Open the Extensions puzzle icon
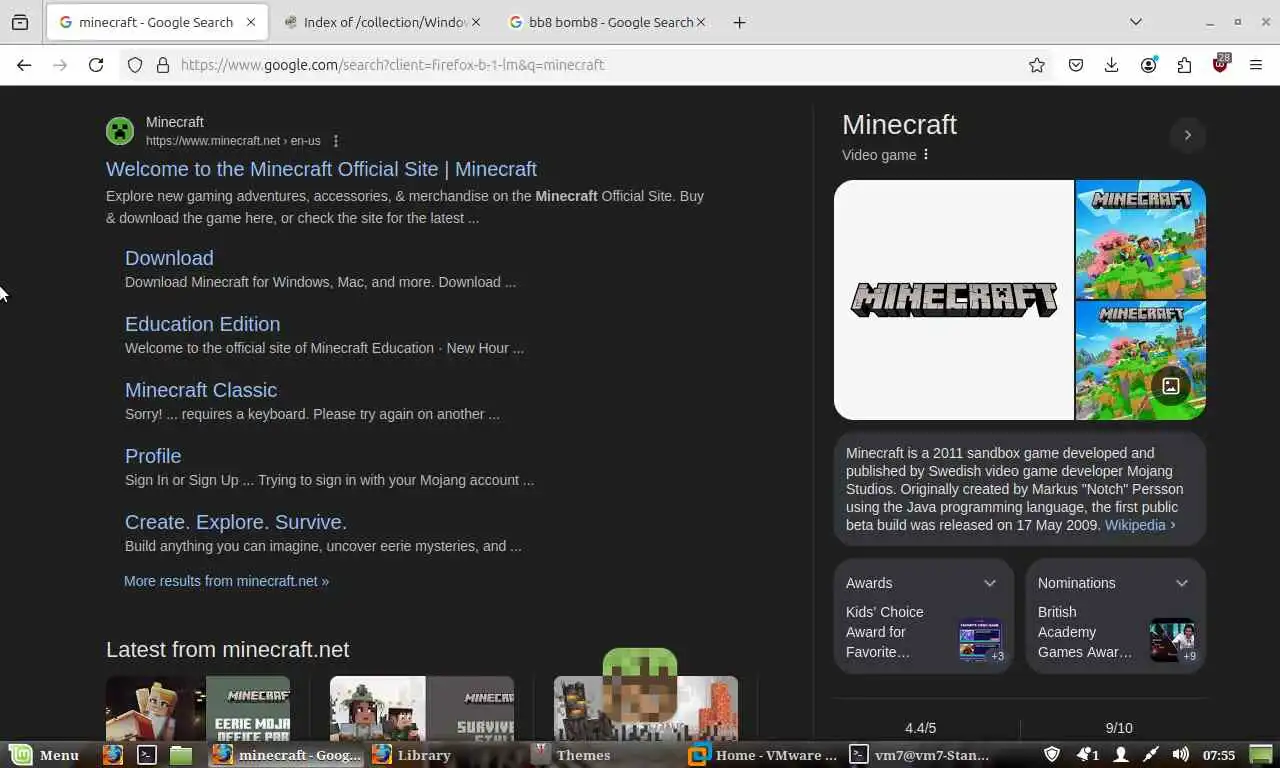1280x768 pixels. pos(1184,65)
